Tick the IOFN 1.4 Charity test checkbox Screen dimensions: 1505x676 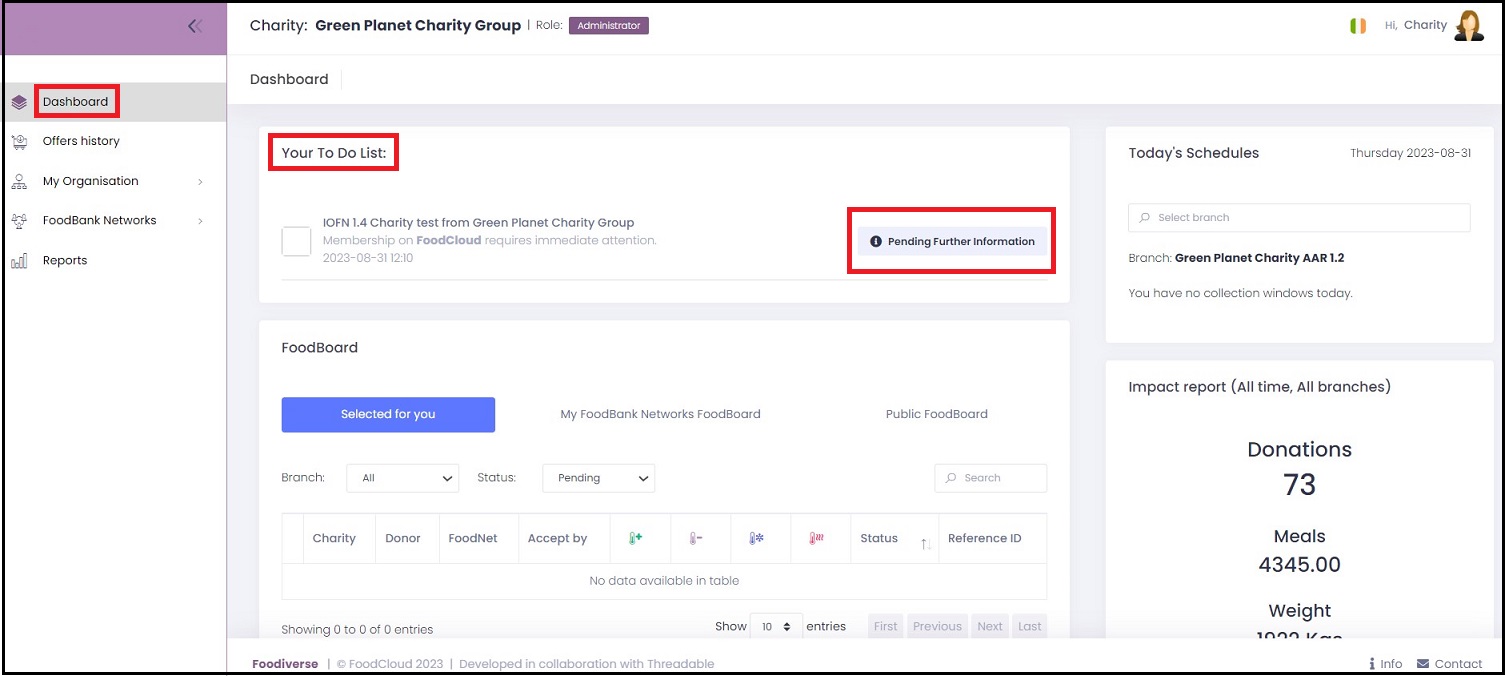(x=296, y=241)
